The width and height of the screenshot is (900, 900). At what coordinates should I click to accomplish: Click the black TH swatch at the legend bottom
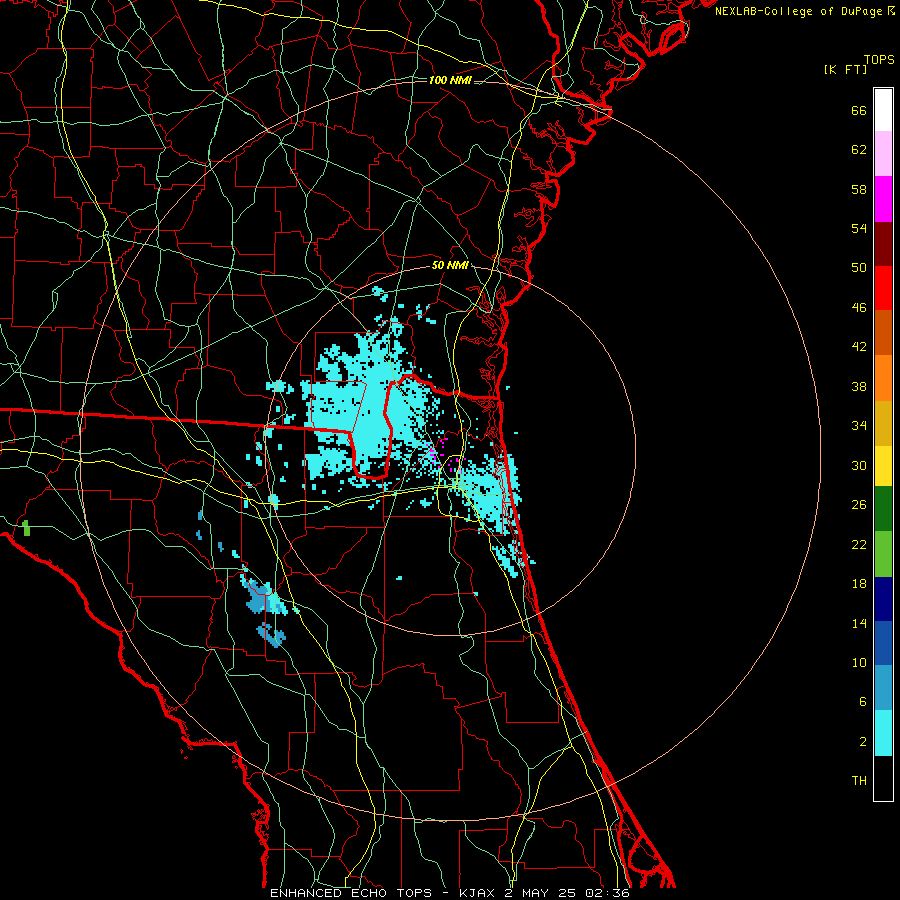click(883, 778)
